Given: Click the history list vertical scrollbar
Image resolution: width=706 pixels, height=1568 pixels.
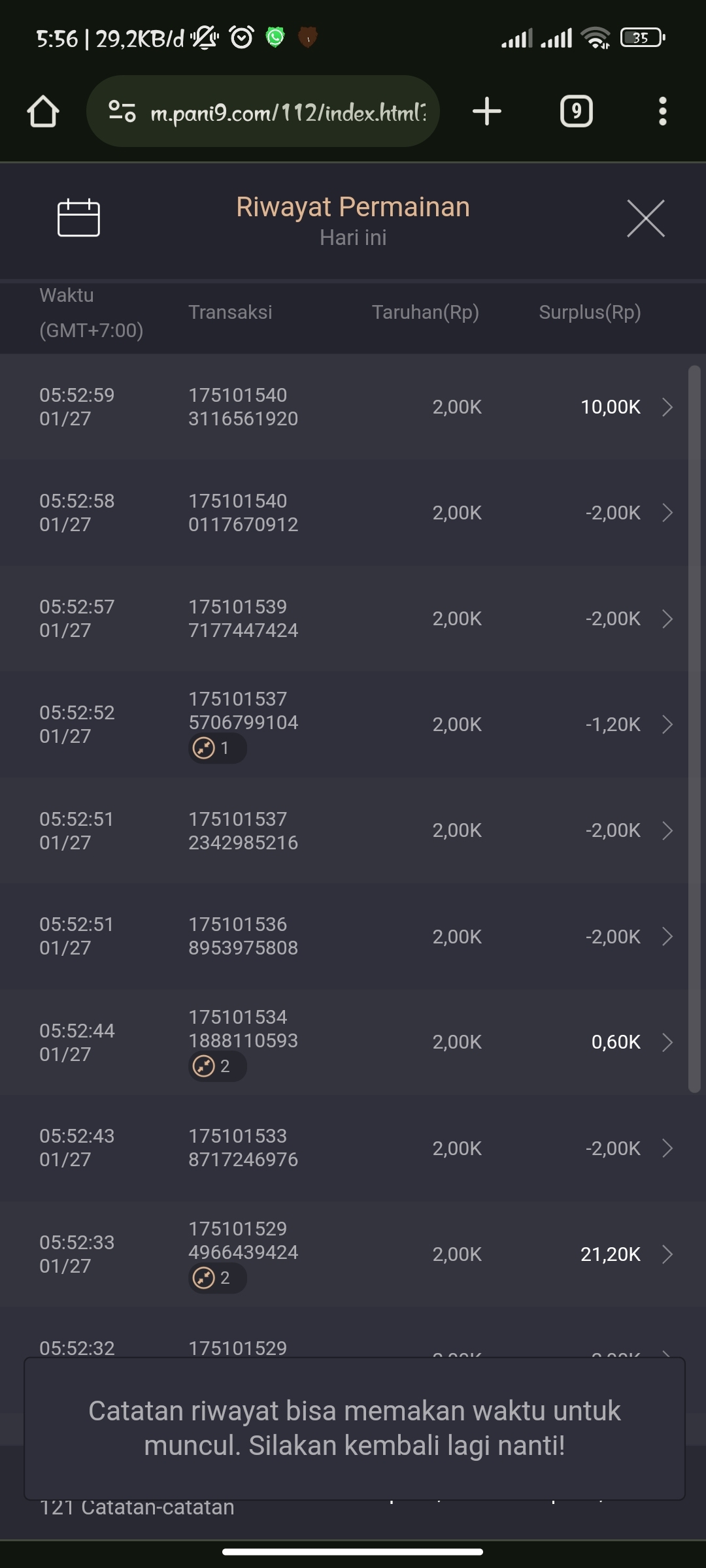Looking at the screenshot, I should [694, 728].
